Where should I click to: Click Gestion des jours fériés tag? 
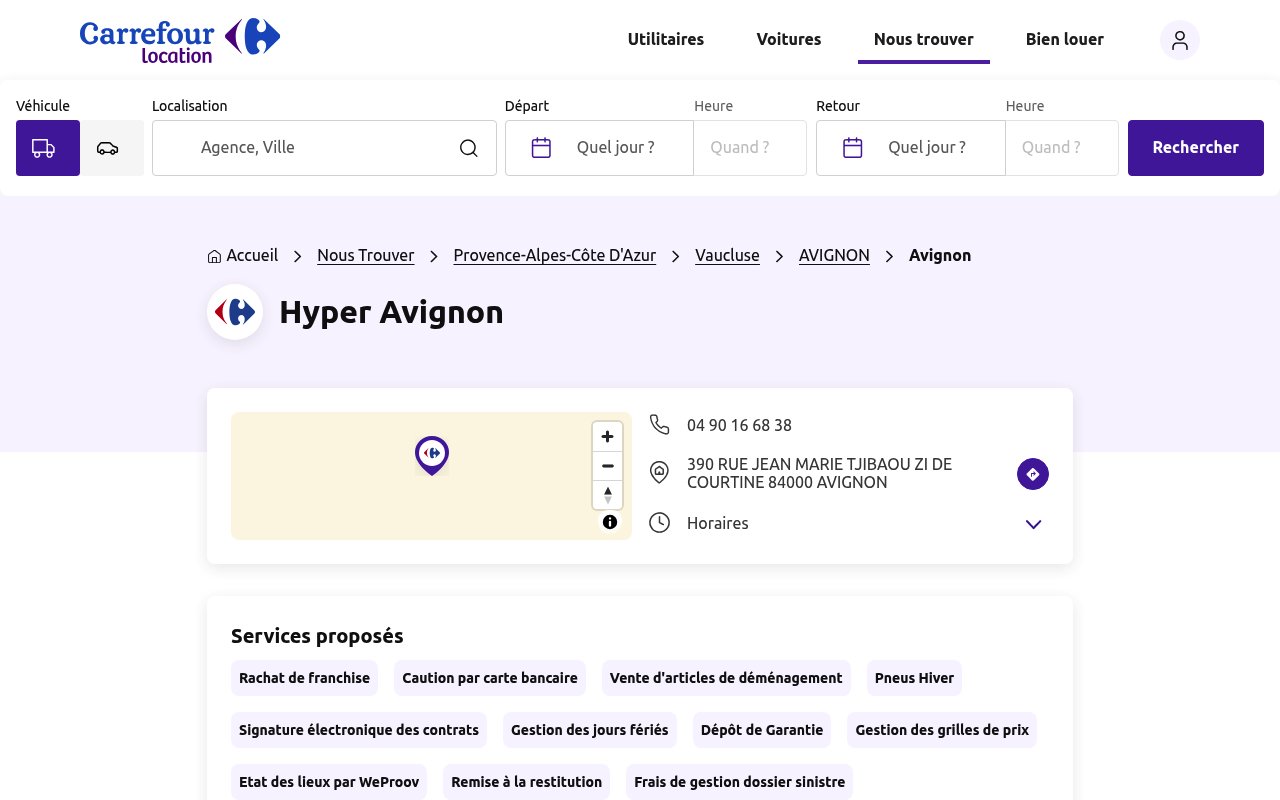coord(590,730)
